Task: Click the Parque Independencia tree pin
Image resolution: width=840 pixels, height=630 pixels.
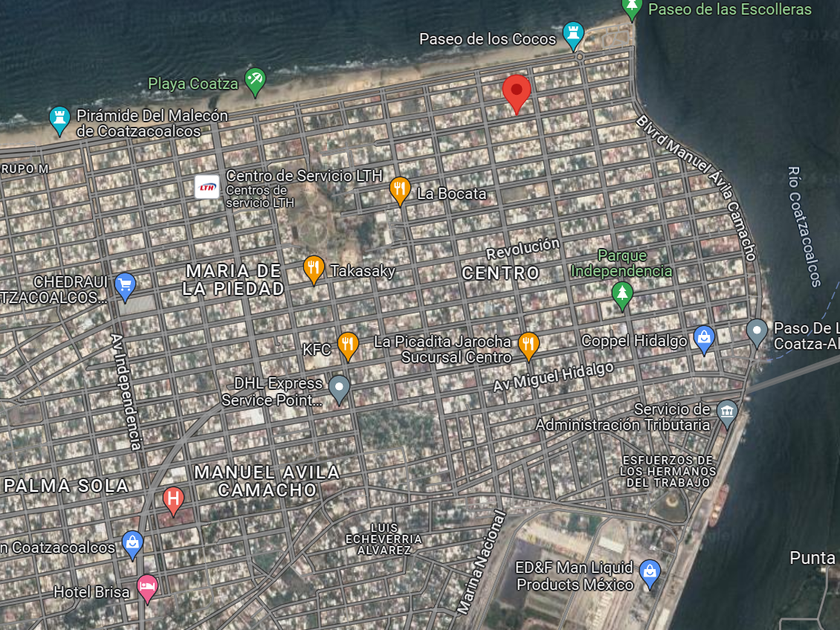Action: click(x=622, y=295)
